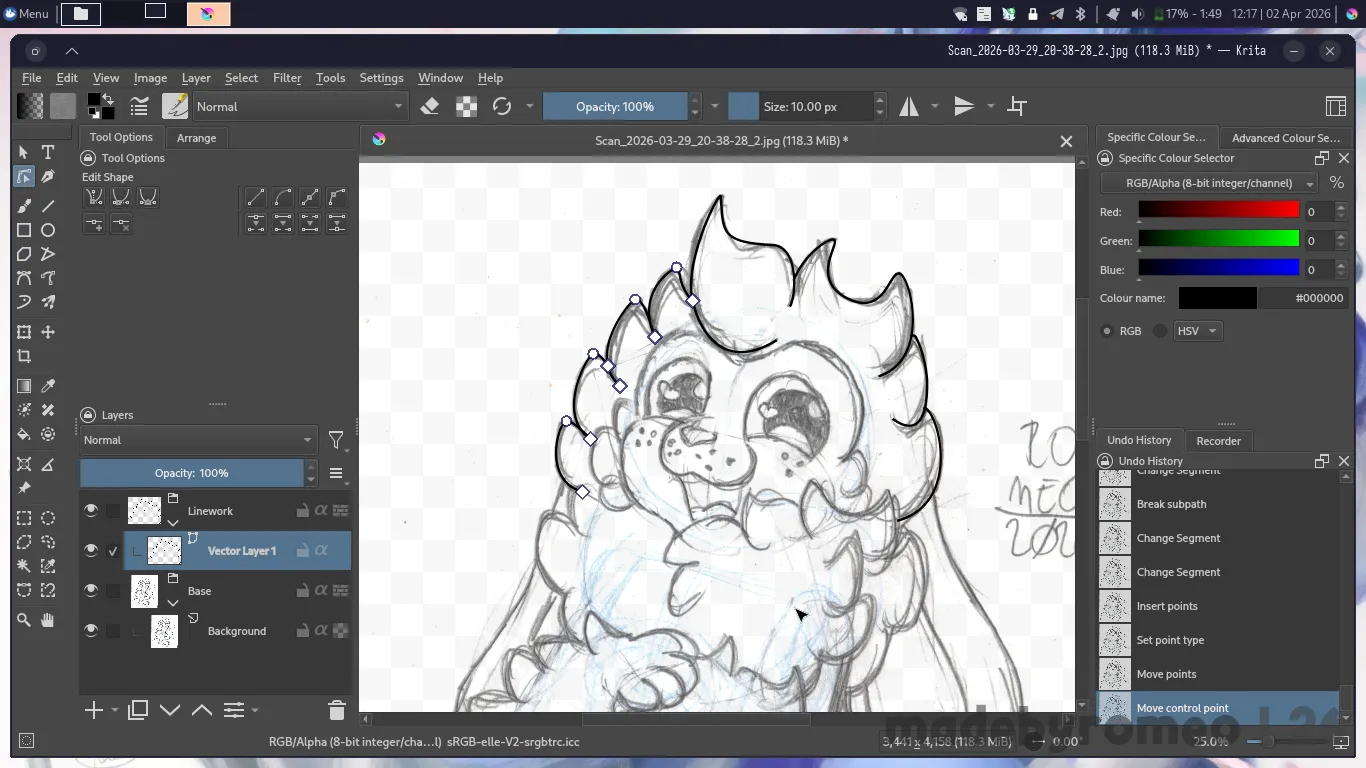
Task: Expand the layer blending mode Normal dropdown
Action: pyautogui.click(x=197, y=440)
